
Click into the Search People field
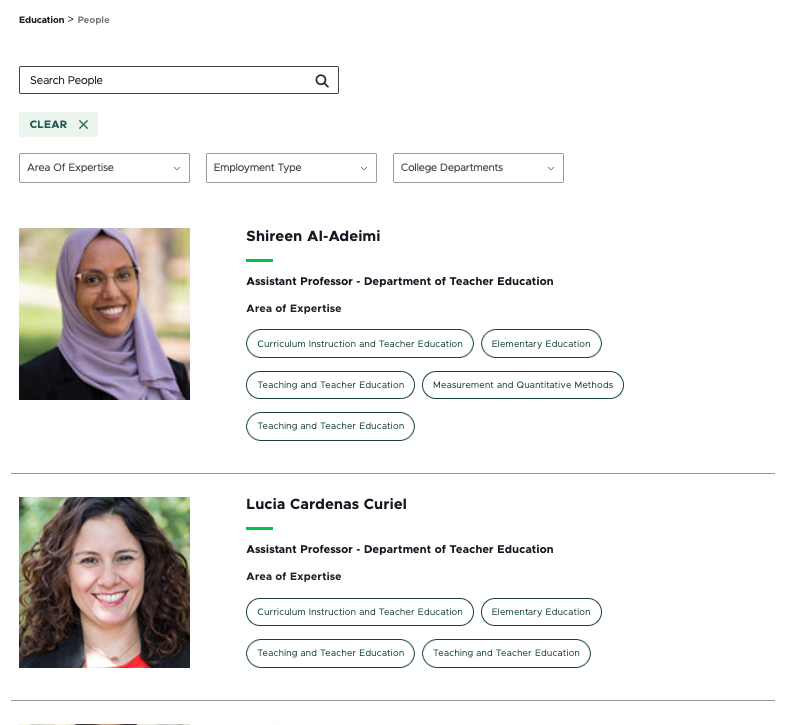coord(165,80)
